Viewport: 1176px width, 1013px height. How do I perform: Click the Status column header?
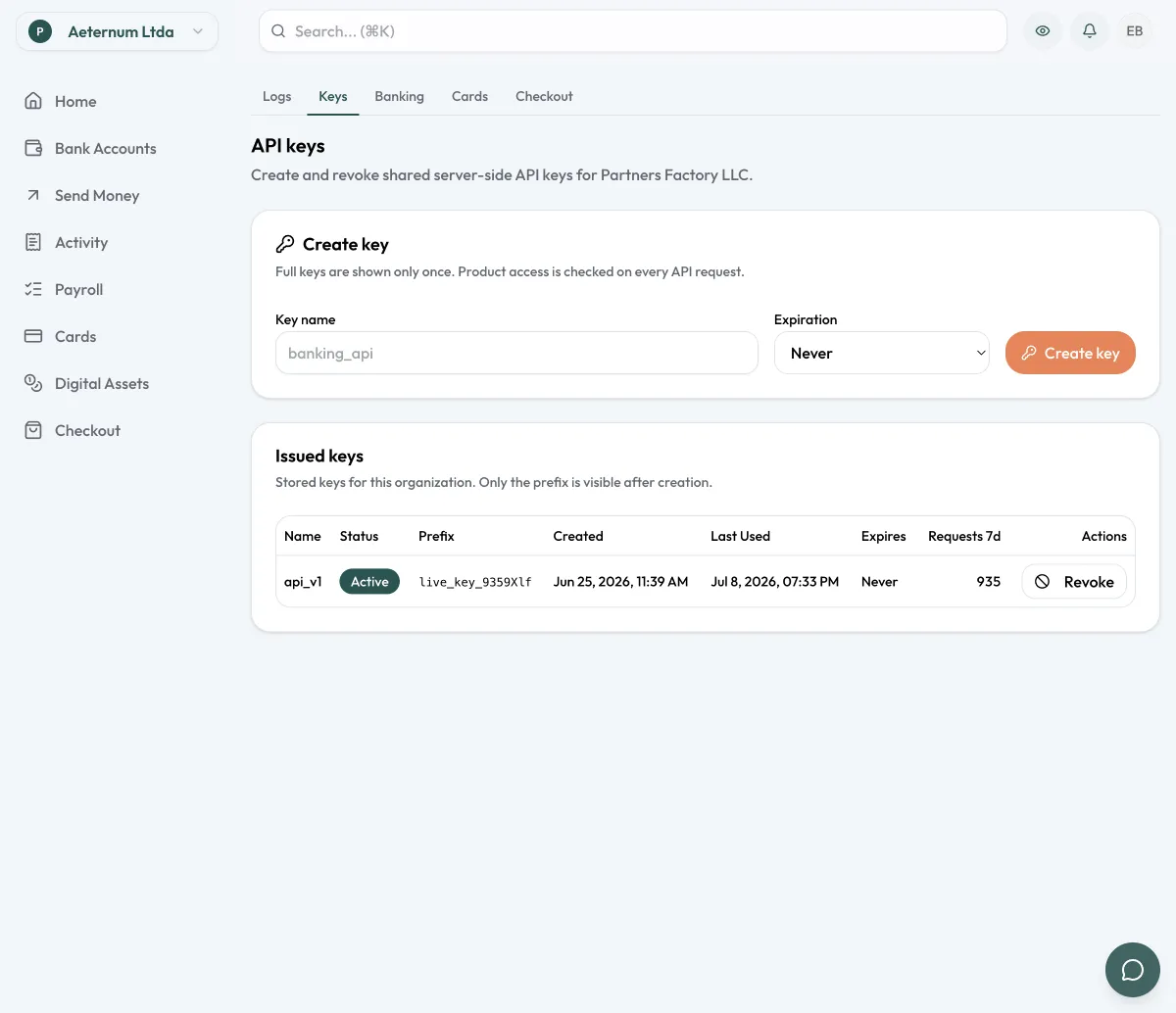coord(359,536)
